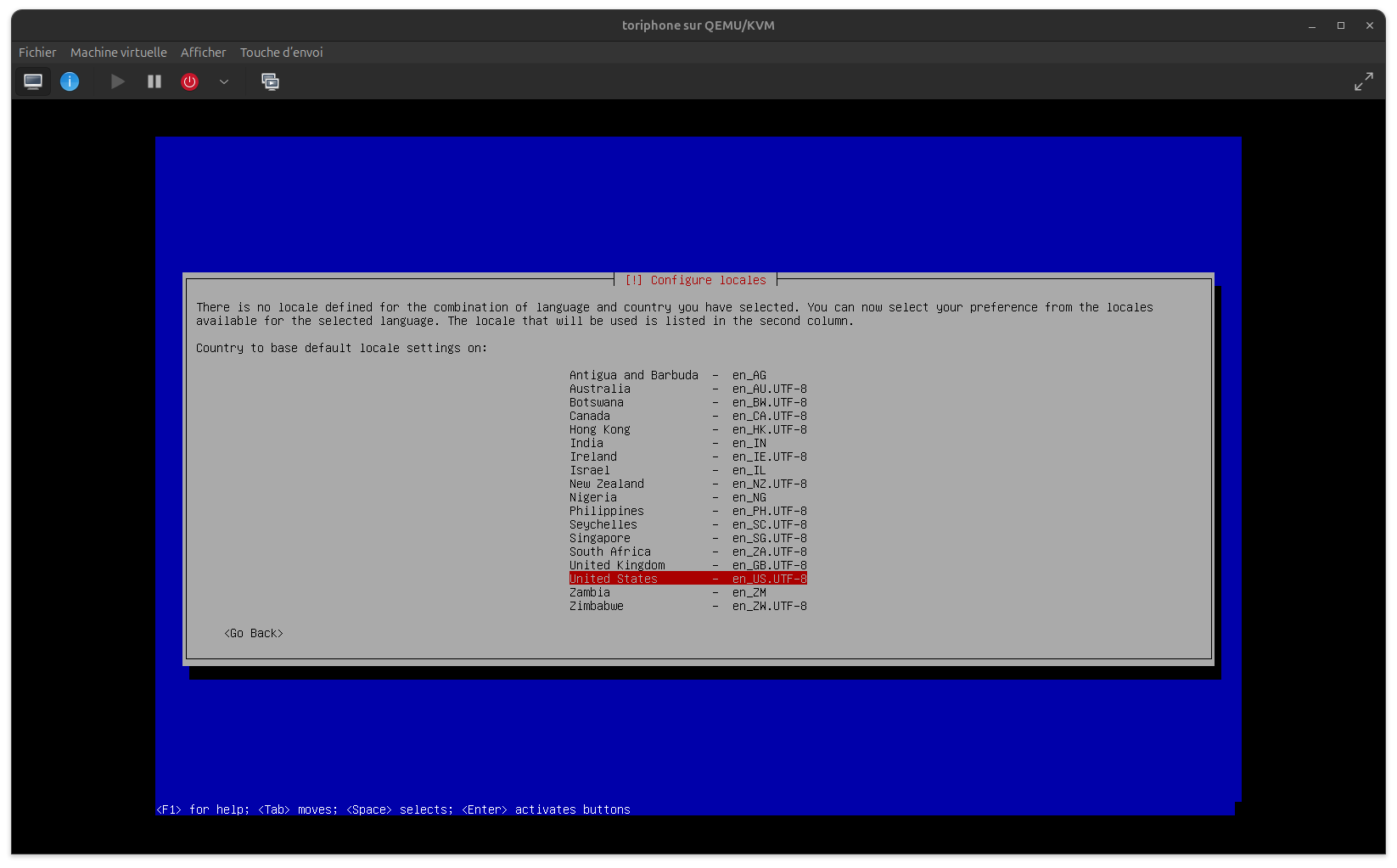The height and width of the screenshot is (868, 1397).
Task: Expand the shutdown options dropdown arrow
Action: [224, 81]
